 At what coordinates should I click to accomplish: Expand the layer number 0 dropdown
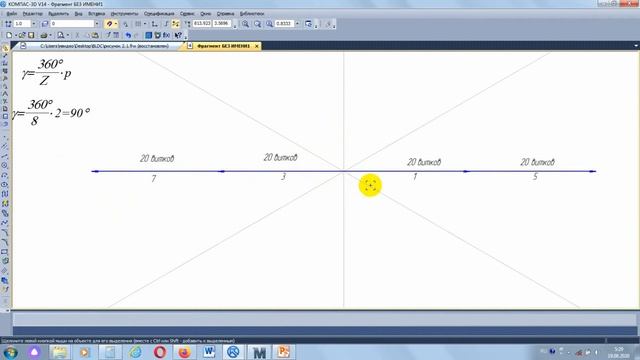coord(97,24)
